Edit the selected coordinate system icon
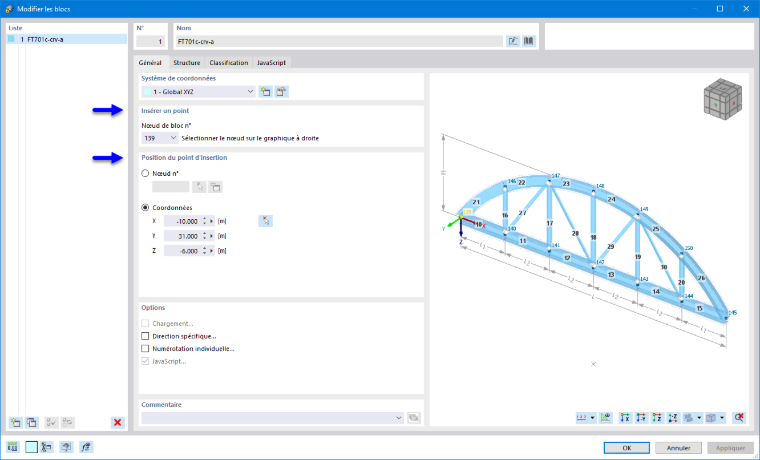Screen dimensions: 760x460 (x=281, y=92)
